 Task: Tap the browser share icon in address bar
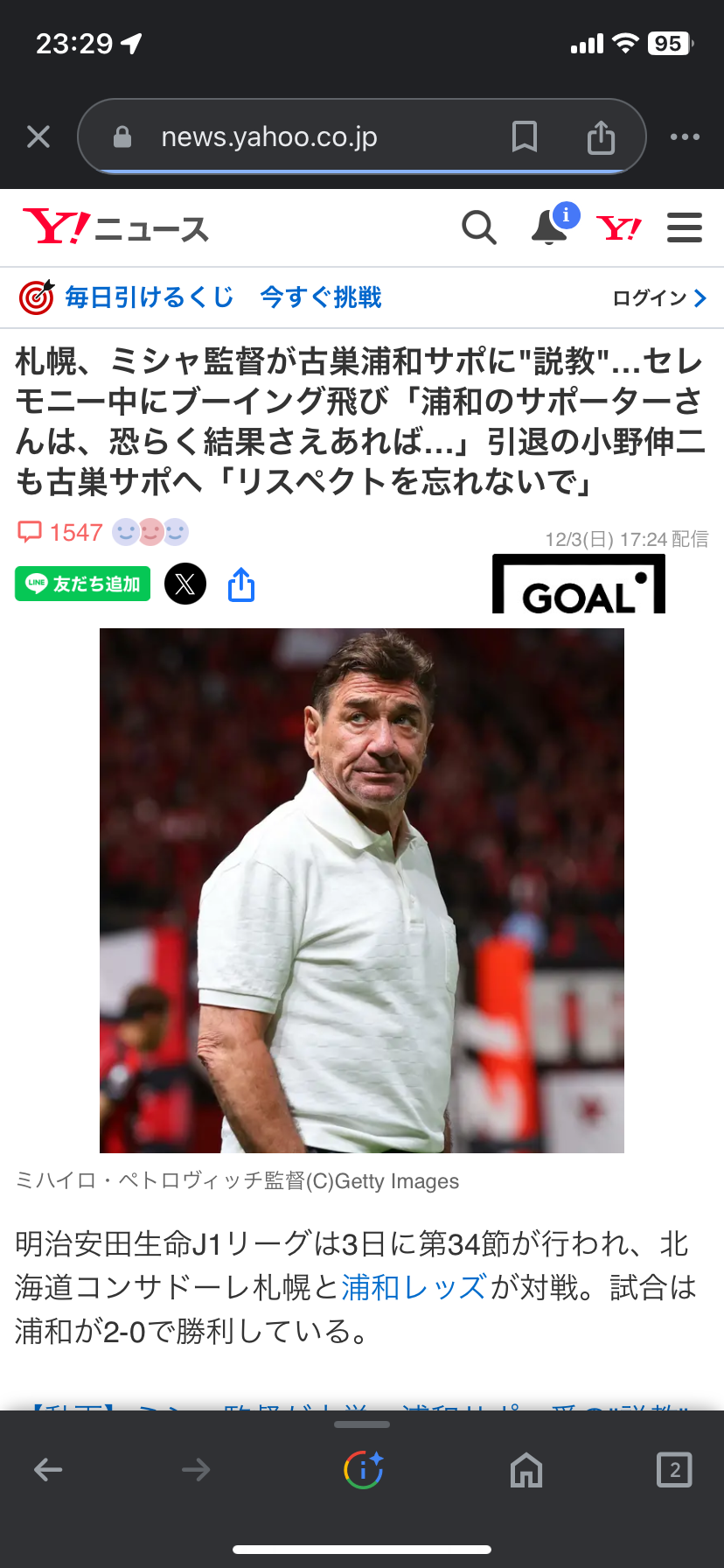tap(601, 136)
